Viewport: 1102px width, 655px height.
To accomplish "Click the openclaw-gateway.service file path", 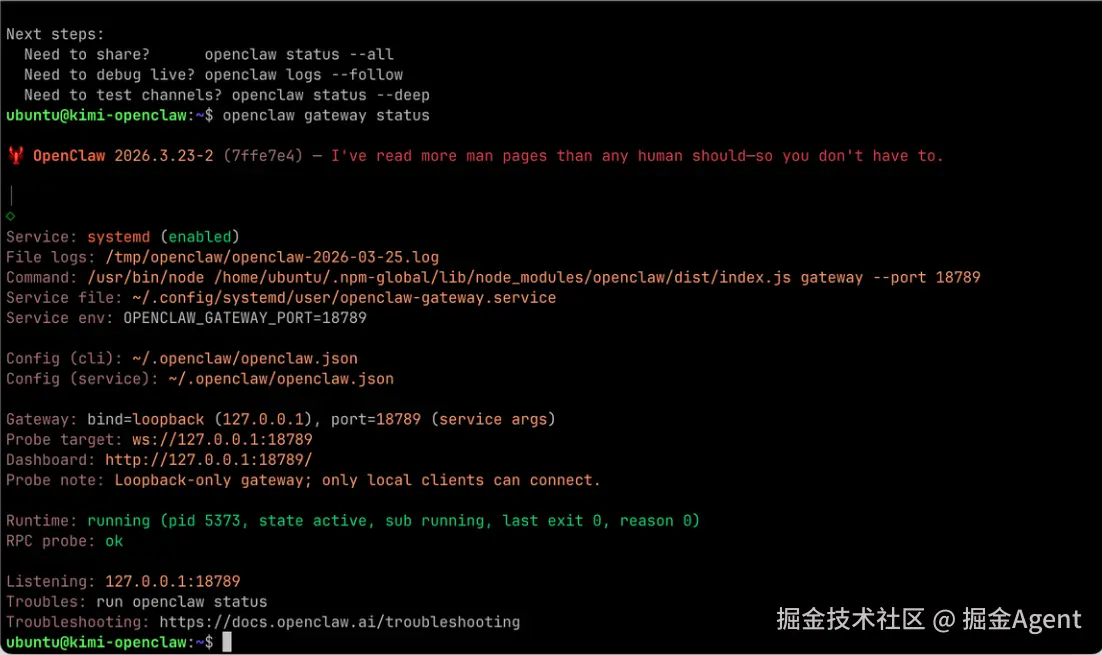I will coord(343,298).
